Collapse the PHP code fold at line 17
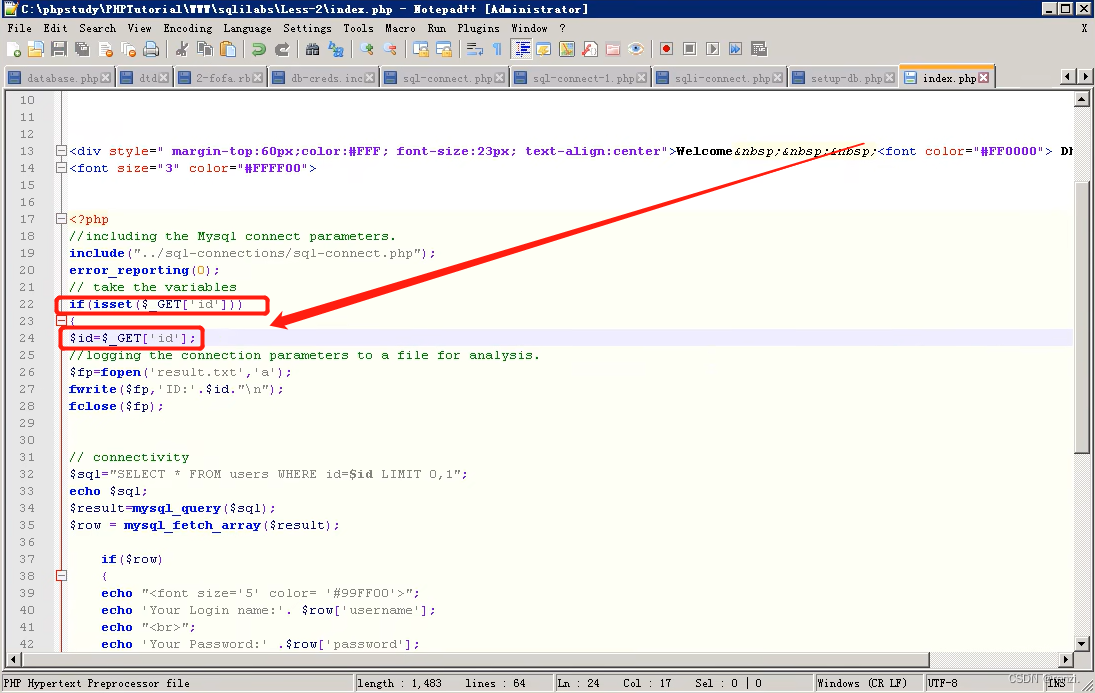Image resolution: width=1095 pixels, height=693 pixels. click(61, 219)
